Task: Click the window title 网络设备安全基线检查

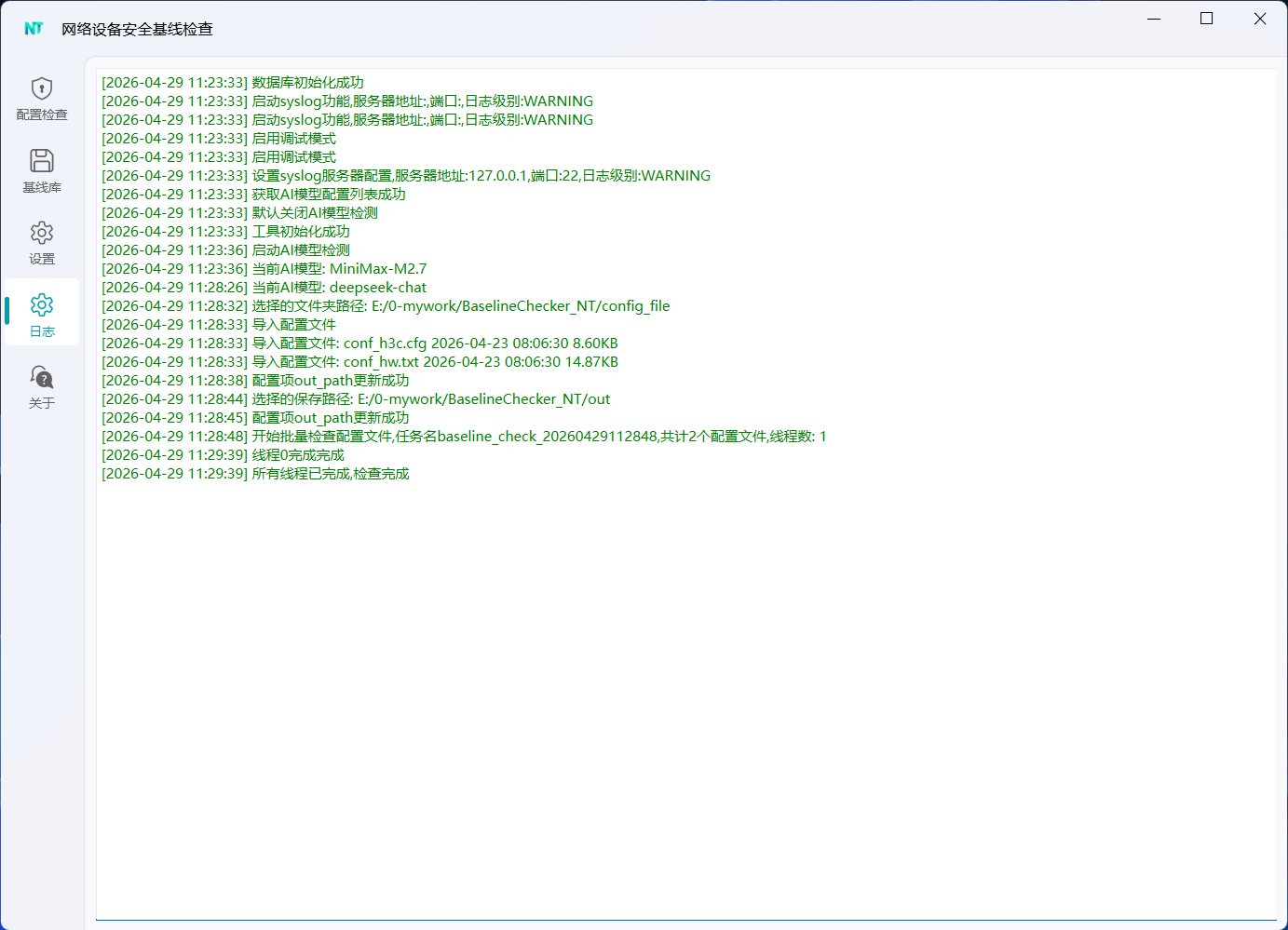Action: [137, 29]
